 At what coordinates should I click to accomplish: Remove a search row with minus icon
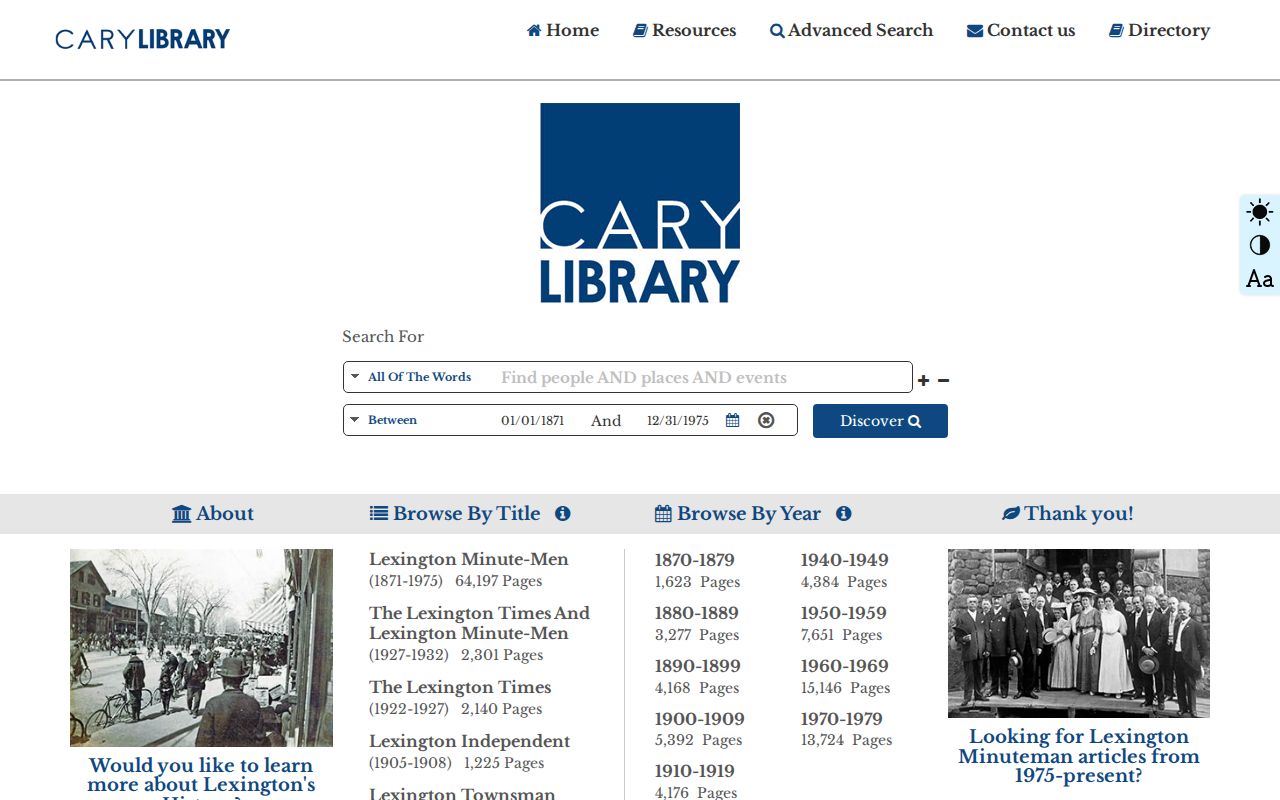tap(943, 380)
